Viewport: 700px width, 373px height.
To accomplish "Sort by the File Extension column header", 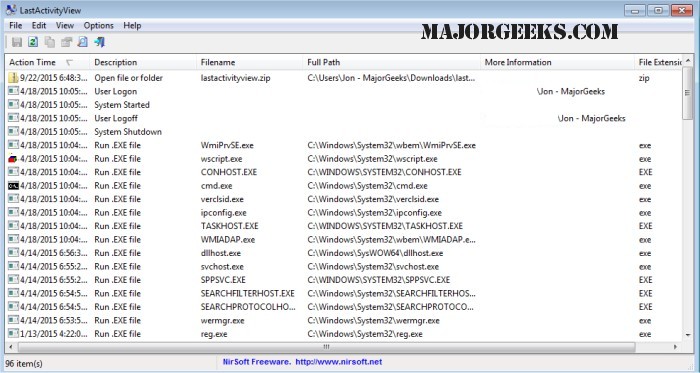I will coord(658,62).
